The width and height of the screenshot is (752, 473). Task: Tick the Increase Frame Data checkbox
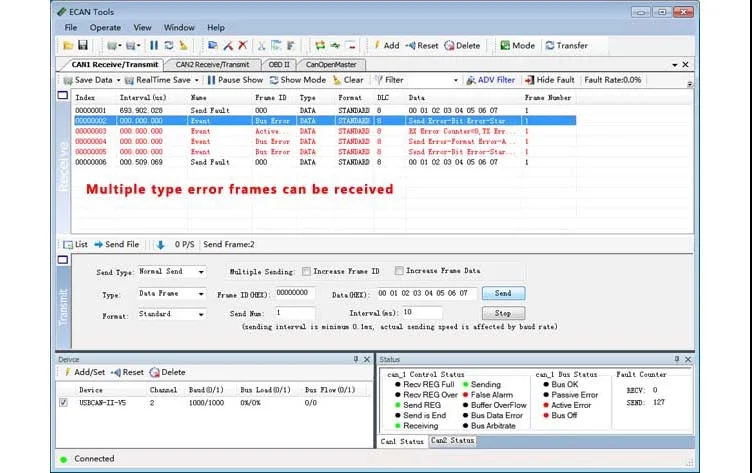click(399, 271)
